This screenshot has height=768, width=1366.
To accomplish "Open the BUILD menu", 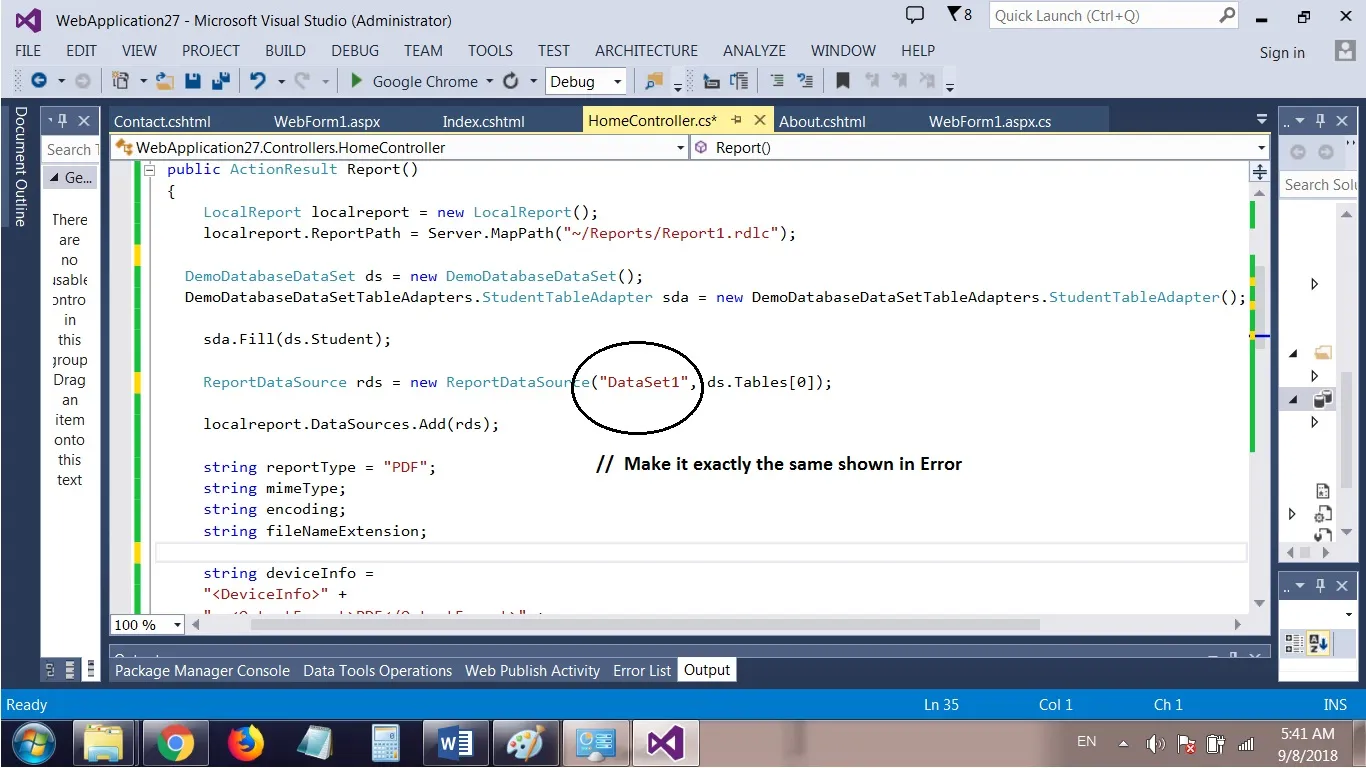I will 285,51.
